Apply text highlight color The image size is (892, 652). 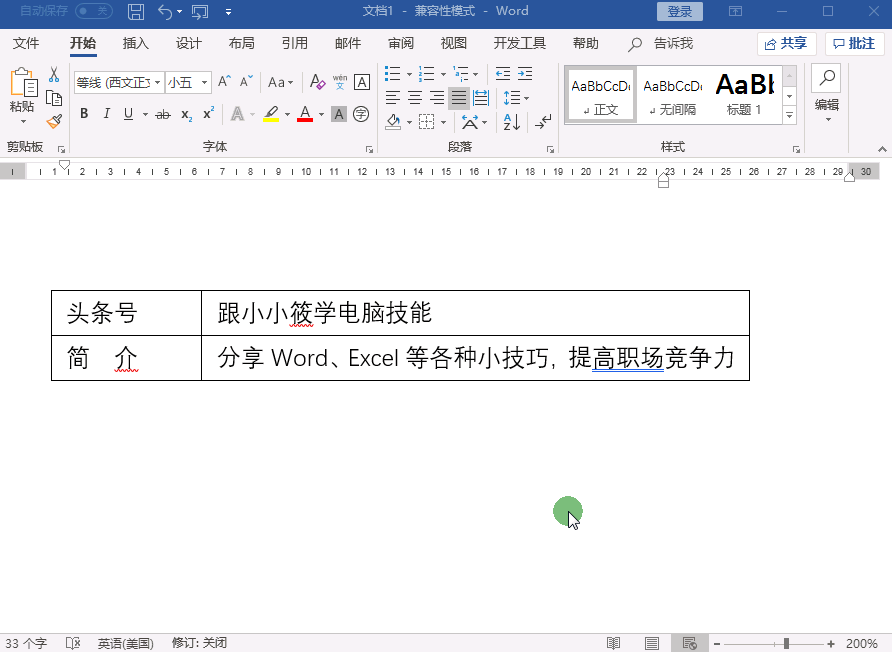269,114
